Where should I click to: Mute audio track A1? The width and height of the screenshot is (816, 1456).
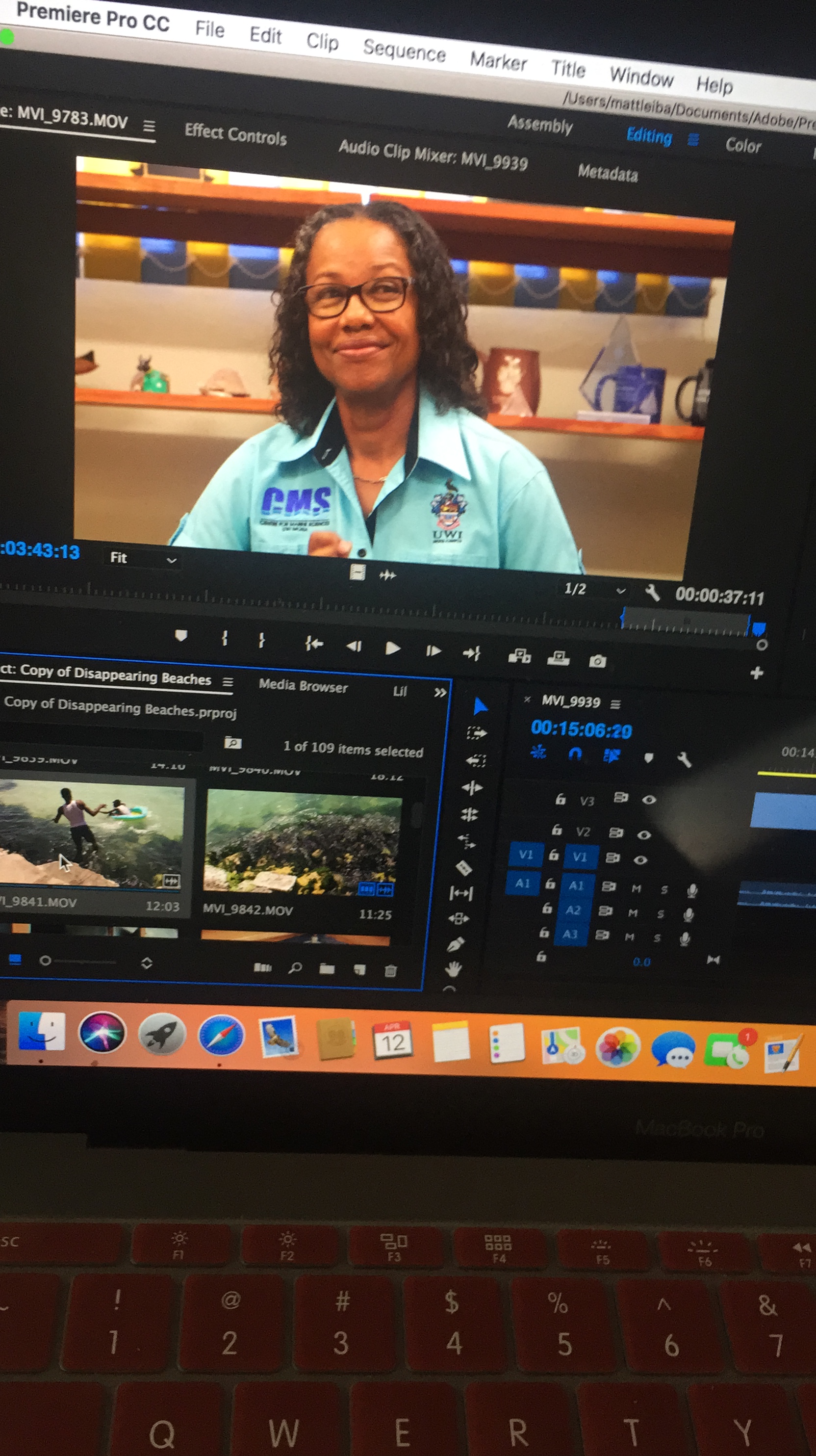(637, 888)
